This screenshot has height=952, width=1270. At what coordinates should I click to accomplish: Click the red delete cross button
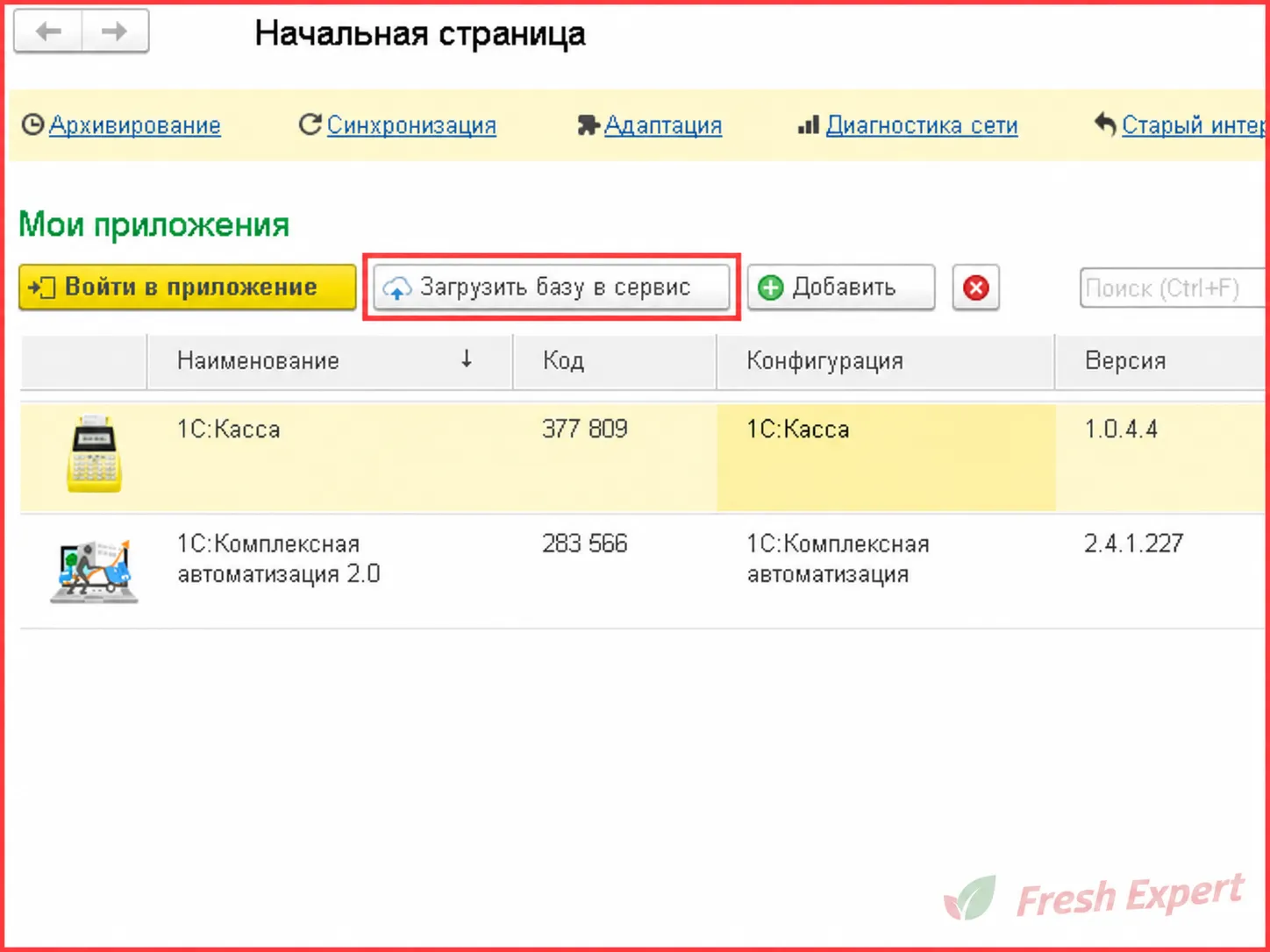[x=975, y=288]
